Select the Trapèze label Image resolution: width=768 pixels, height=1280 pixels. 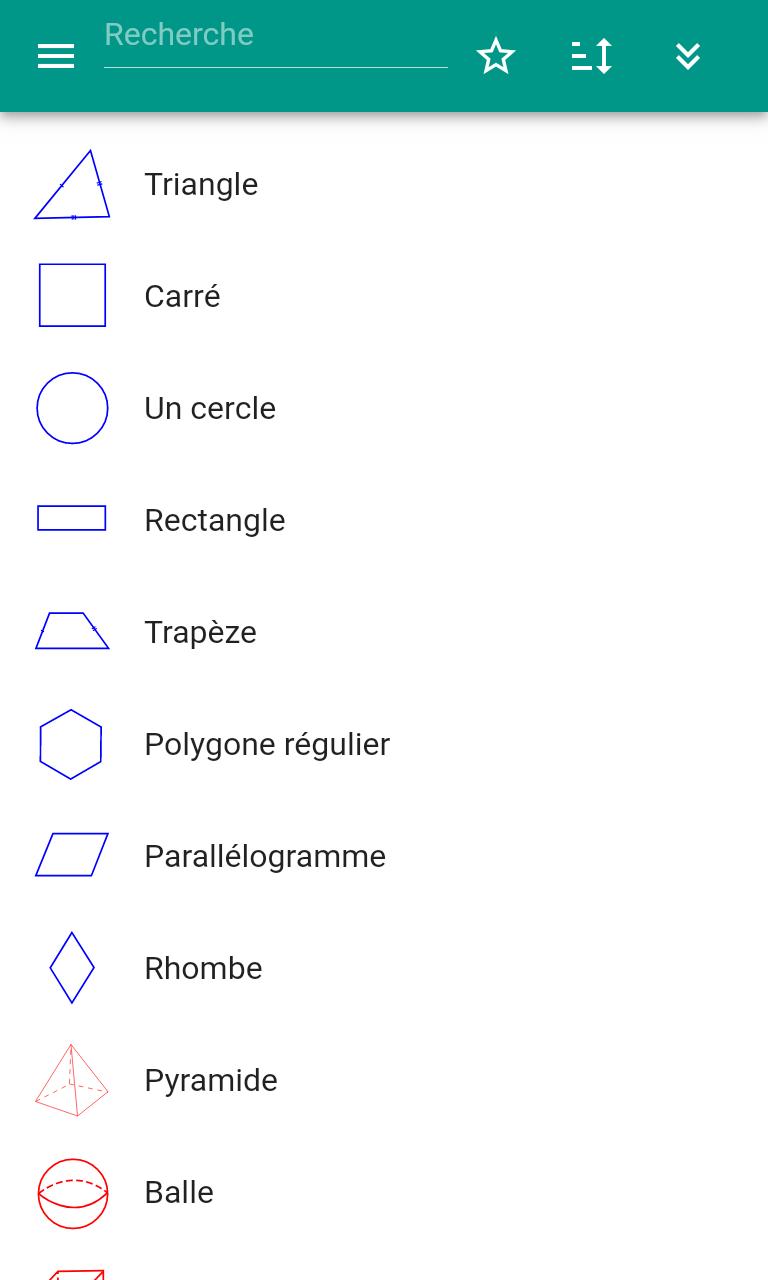(x=200, y=632)
